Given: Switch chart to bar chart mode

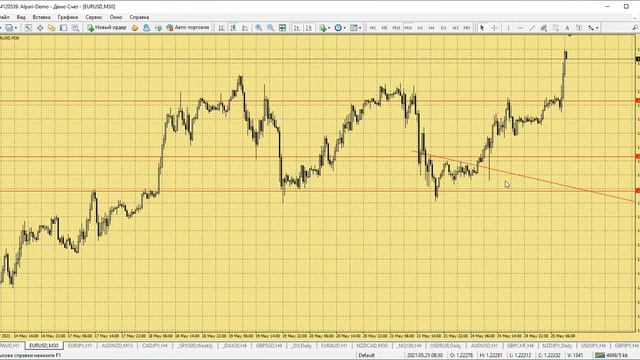Looking at the screenshot, I should (221, 27).
